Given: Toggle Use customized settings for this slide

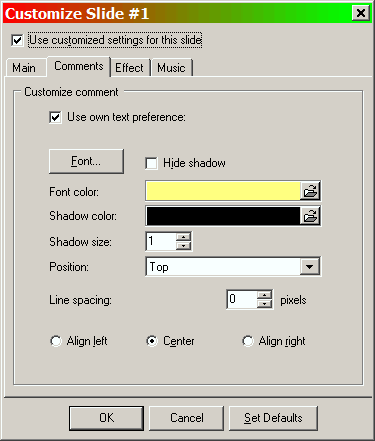Looking at the screenshot, I should (x=17, y=40).
